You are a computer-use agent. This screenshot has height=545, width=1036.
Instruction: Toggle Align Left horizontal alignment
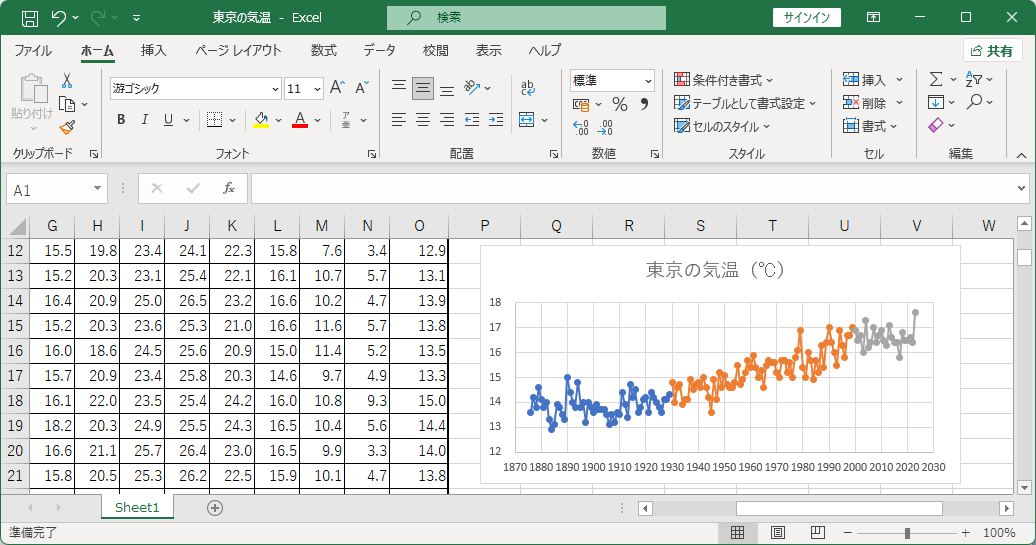click(398, 120)
